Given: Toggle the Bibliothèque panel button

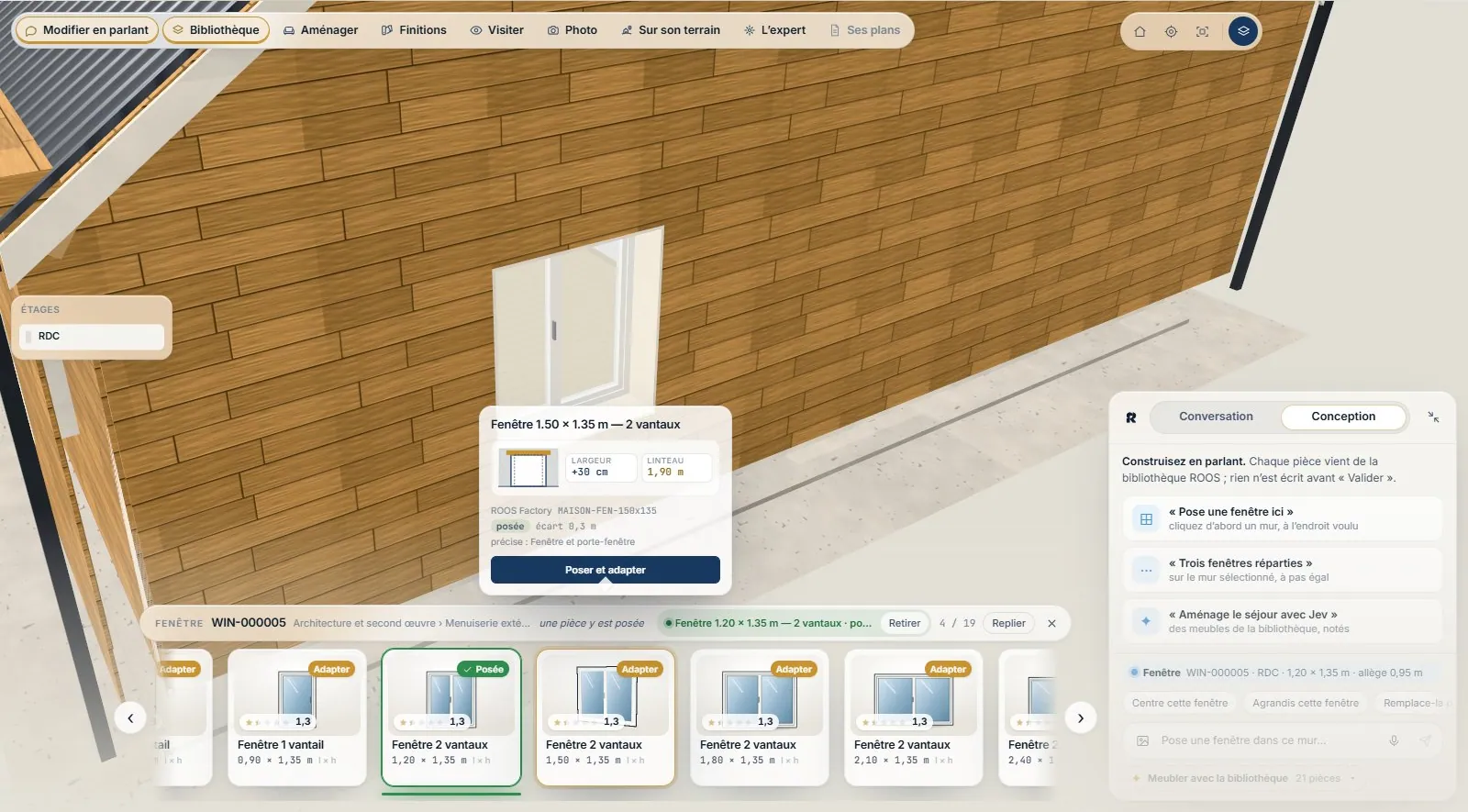Looking at the screenshot, I should tap(217, 30).
